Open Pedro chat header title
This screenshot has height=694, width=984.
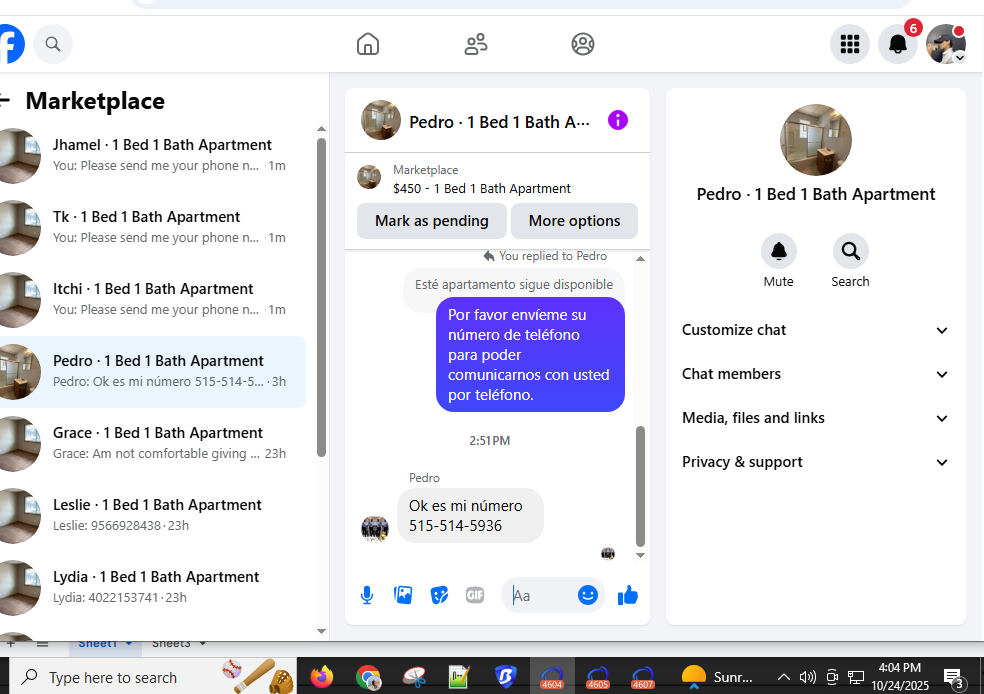pyautogui.click(x=499, y=122)
